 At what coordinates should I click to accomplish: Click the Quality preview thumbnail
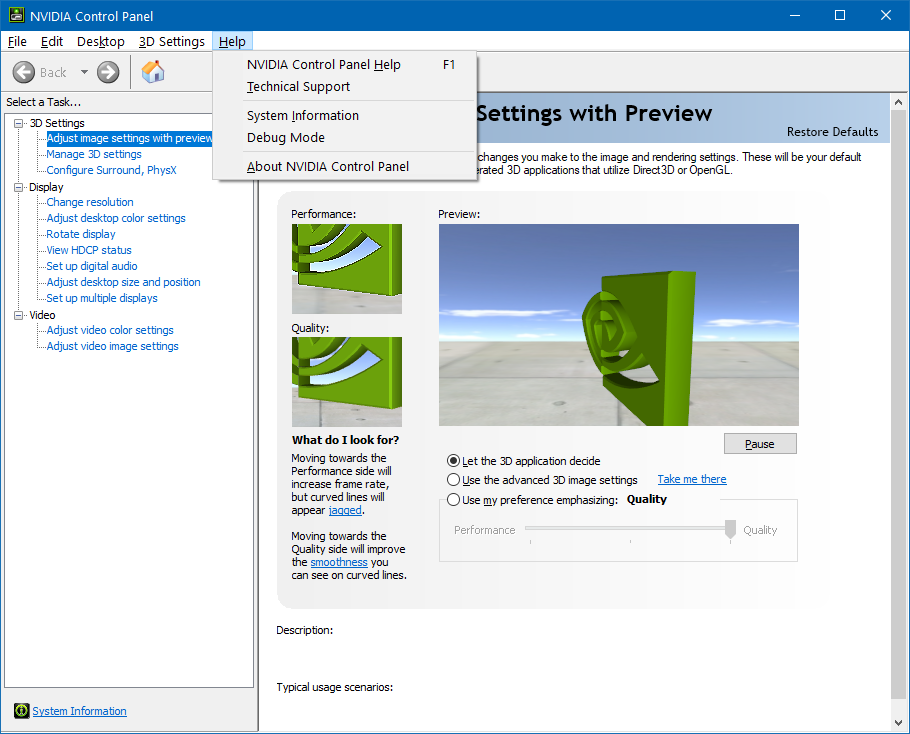(346, 382)
